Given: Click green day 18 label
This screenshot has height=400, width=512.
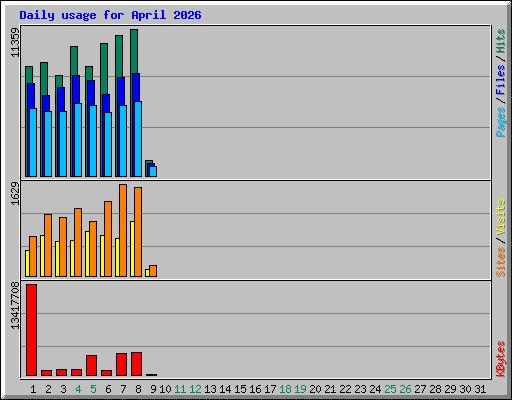Looking at the screenshot, I should [285, 389].
